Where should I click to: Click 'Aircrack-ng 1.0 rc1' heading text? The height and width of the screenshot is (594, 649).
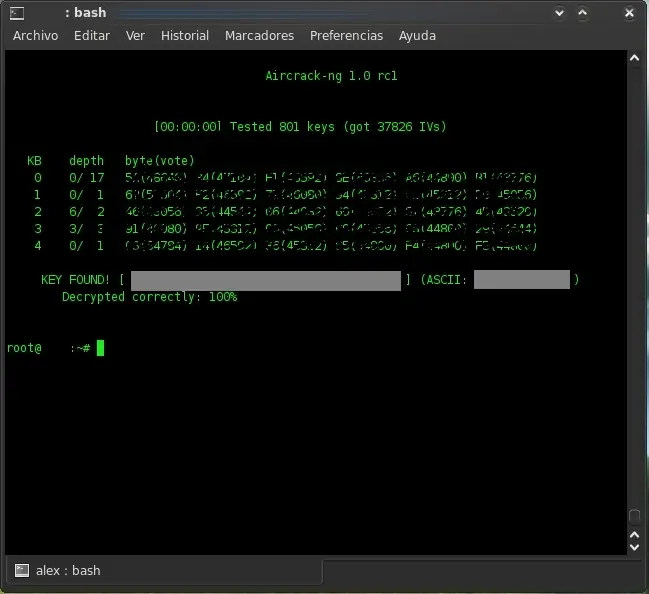tap(331, 76)
